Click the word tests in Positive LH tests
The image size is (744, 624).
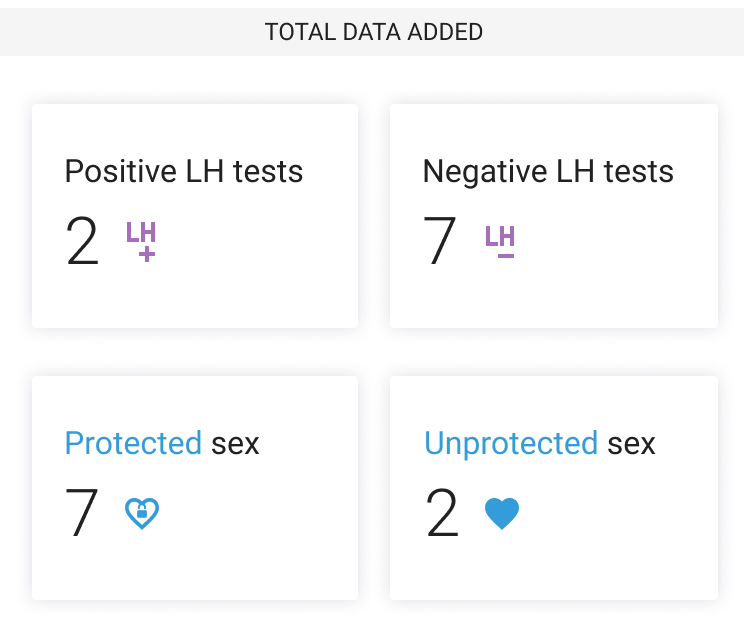point(268,172)
